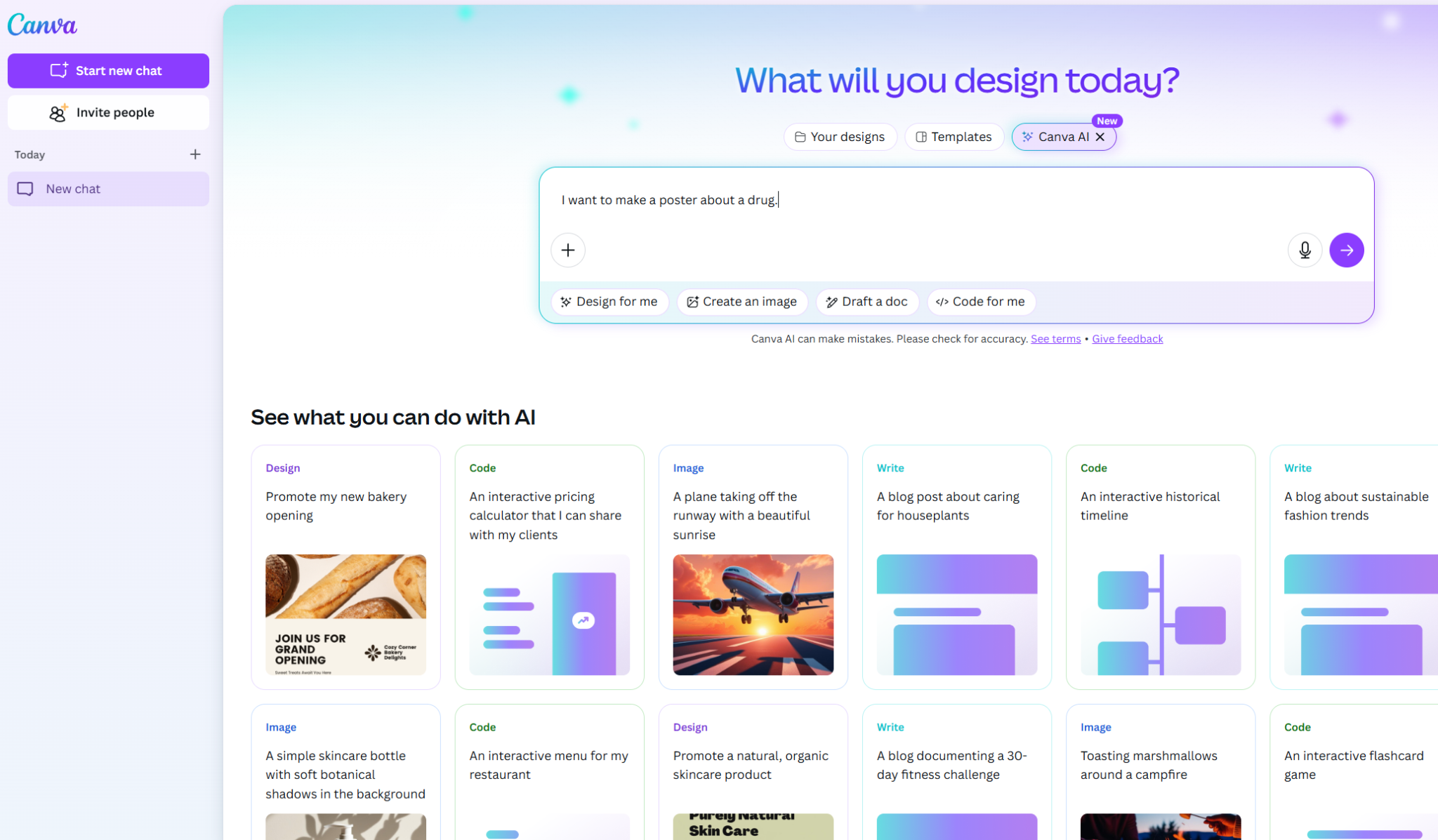Open the See terms link

click(x=1055, y=338)
